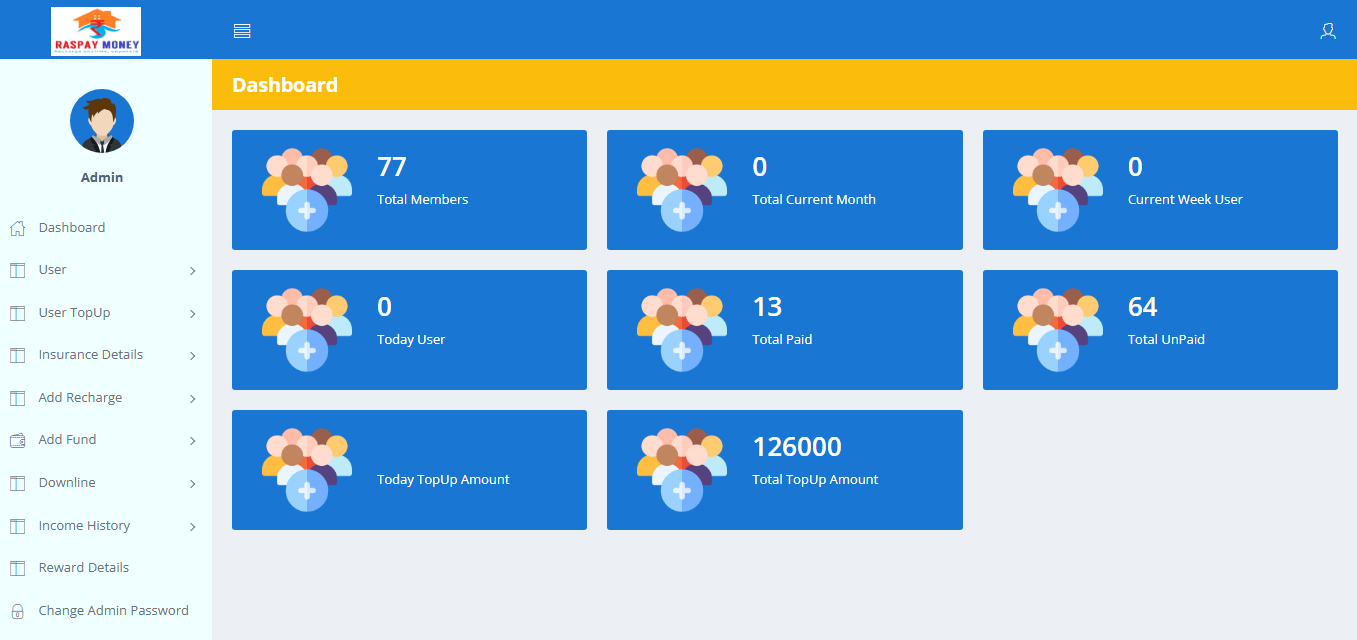Expand the Insurance Details chevron
This screenshot has width=1357, height=640.
192,356
